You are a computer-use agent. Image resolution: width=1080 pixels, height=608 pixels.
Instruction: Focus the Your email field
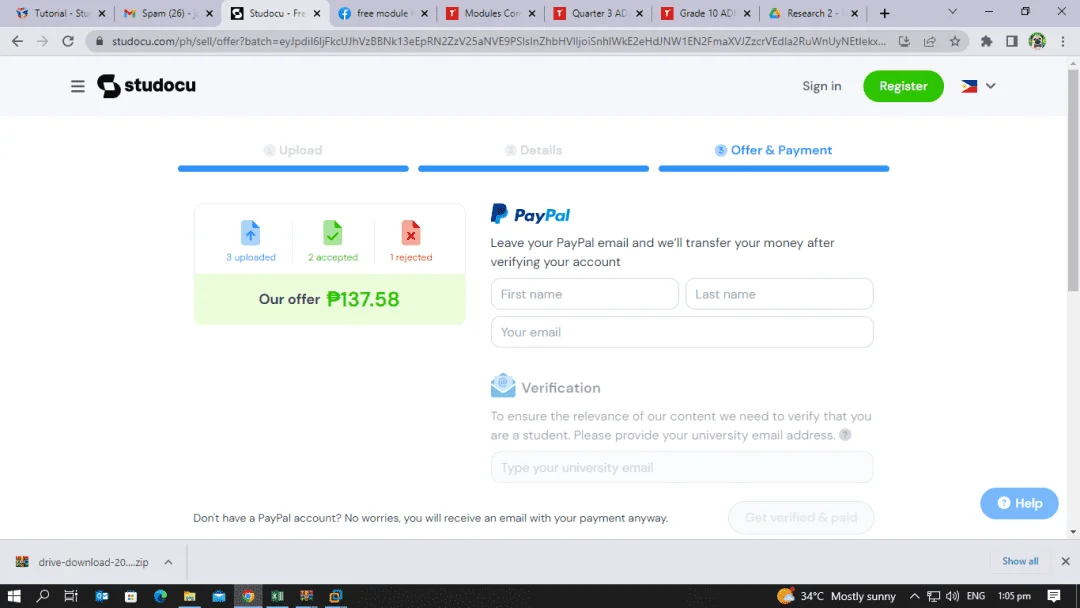(x=682, y=332)
